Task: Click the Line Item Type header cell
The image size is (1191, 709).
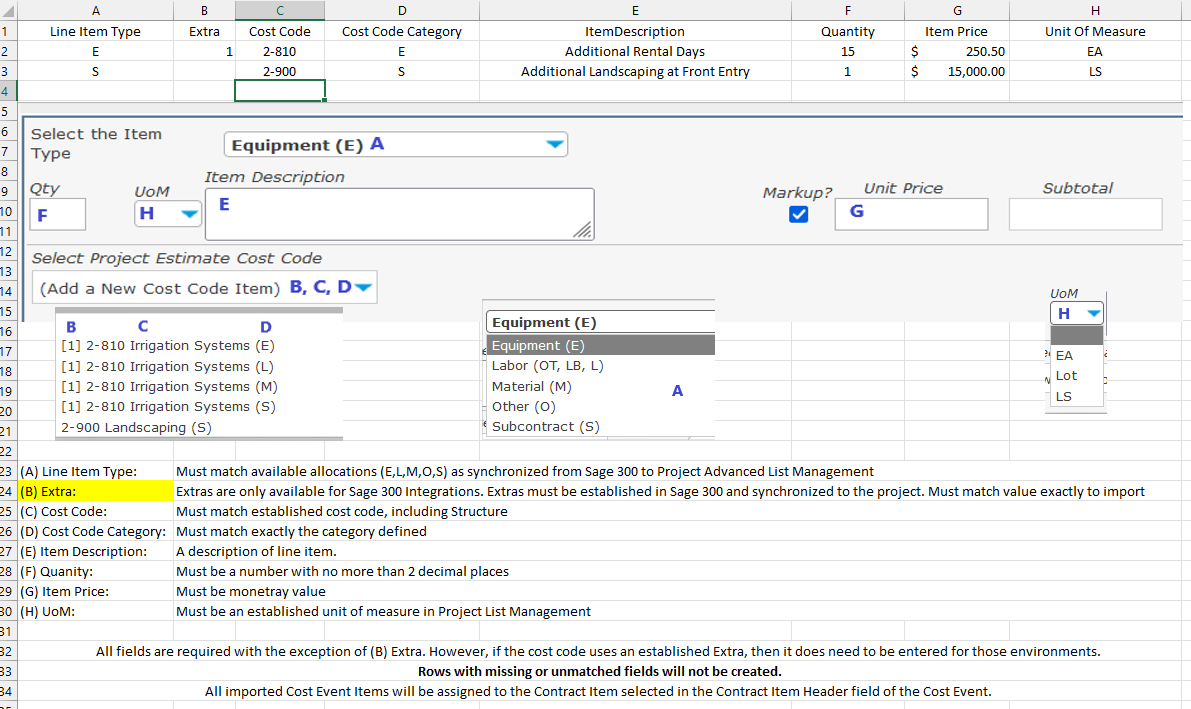Action: tap(96, 31)
